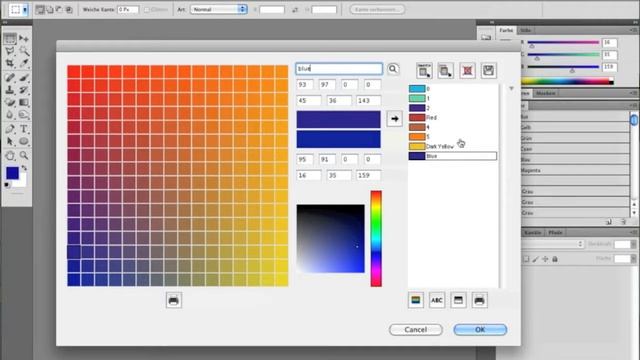Click the lock-all padlock icon in layers panel
This screenshot has height=360, width=640.
click(x=555, y=259)
